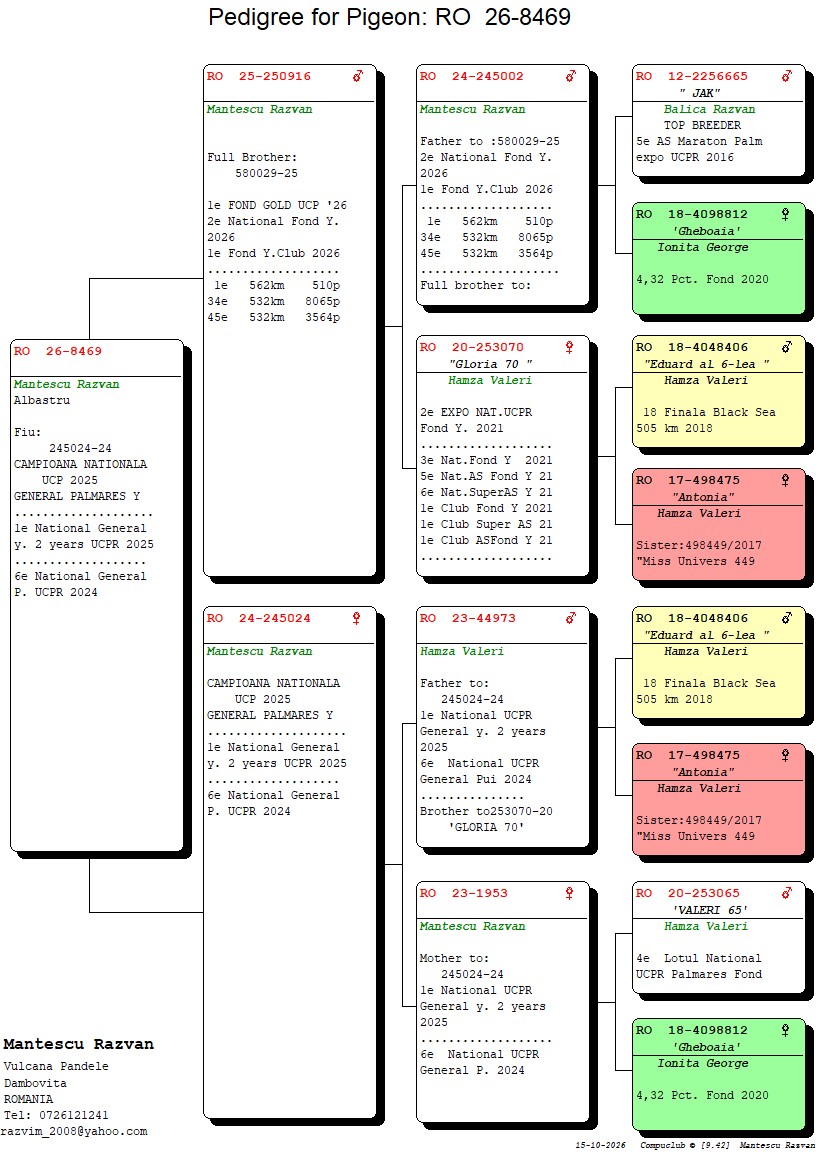Viewport: 816px width, 1172px height.
Task: Click the county name "Dambovita"
Action: point(35,1084)
